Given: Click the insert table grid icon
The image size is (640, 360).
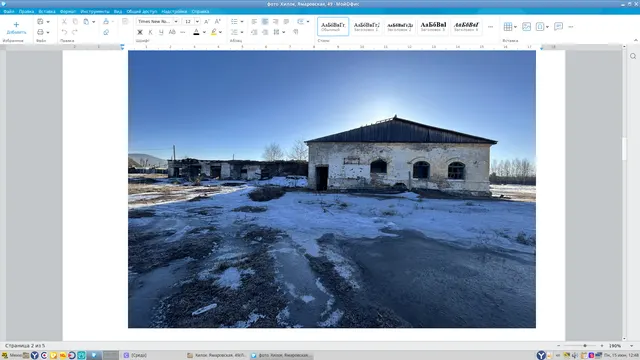Looking at the screenshot, I should (508, 27).
